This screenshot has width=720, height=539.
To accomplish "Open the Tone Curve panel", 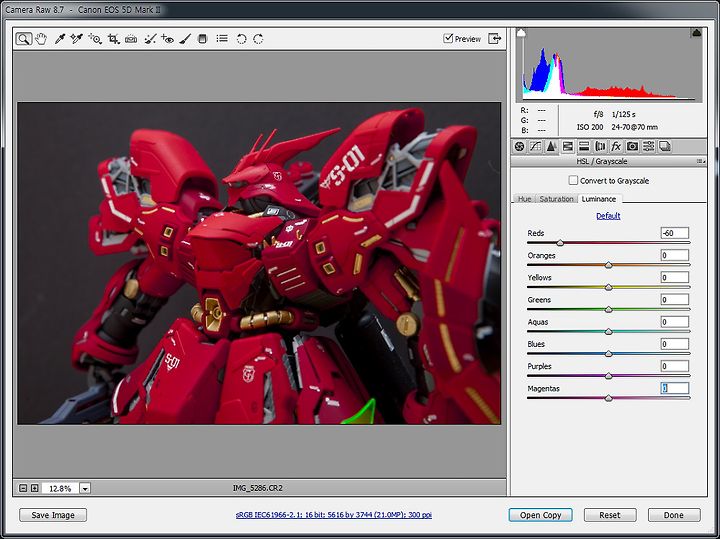I will click(x=535, y=146).
